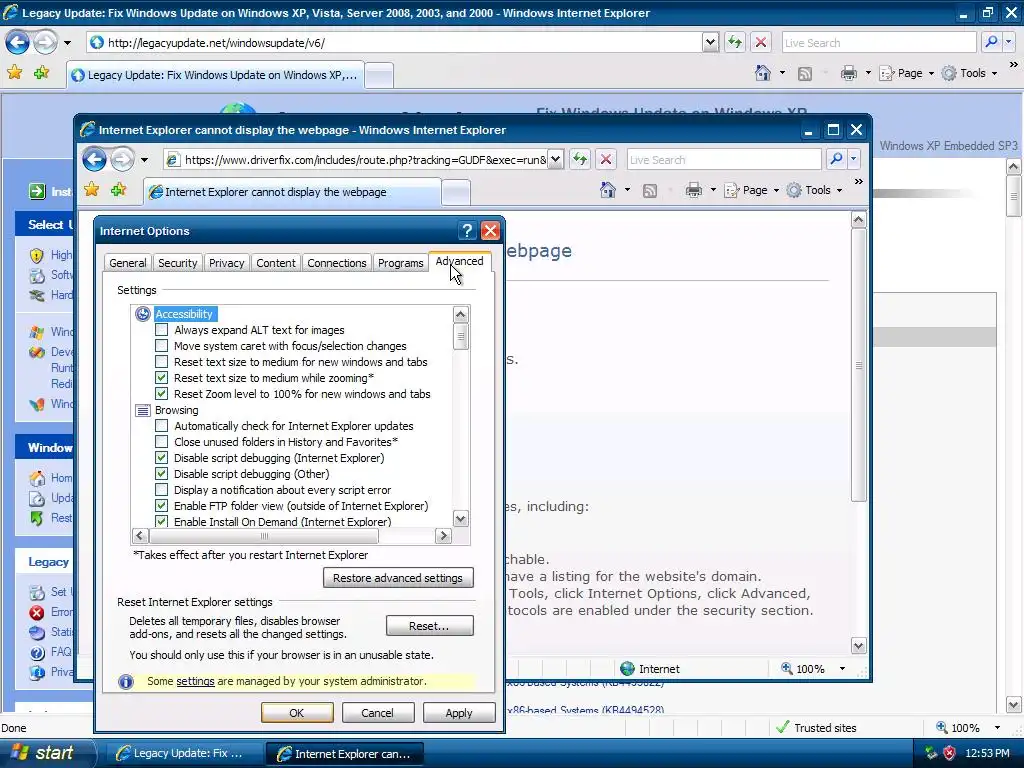
Task: Open search options arrow in front IE window
Action: point(853,159)
